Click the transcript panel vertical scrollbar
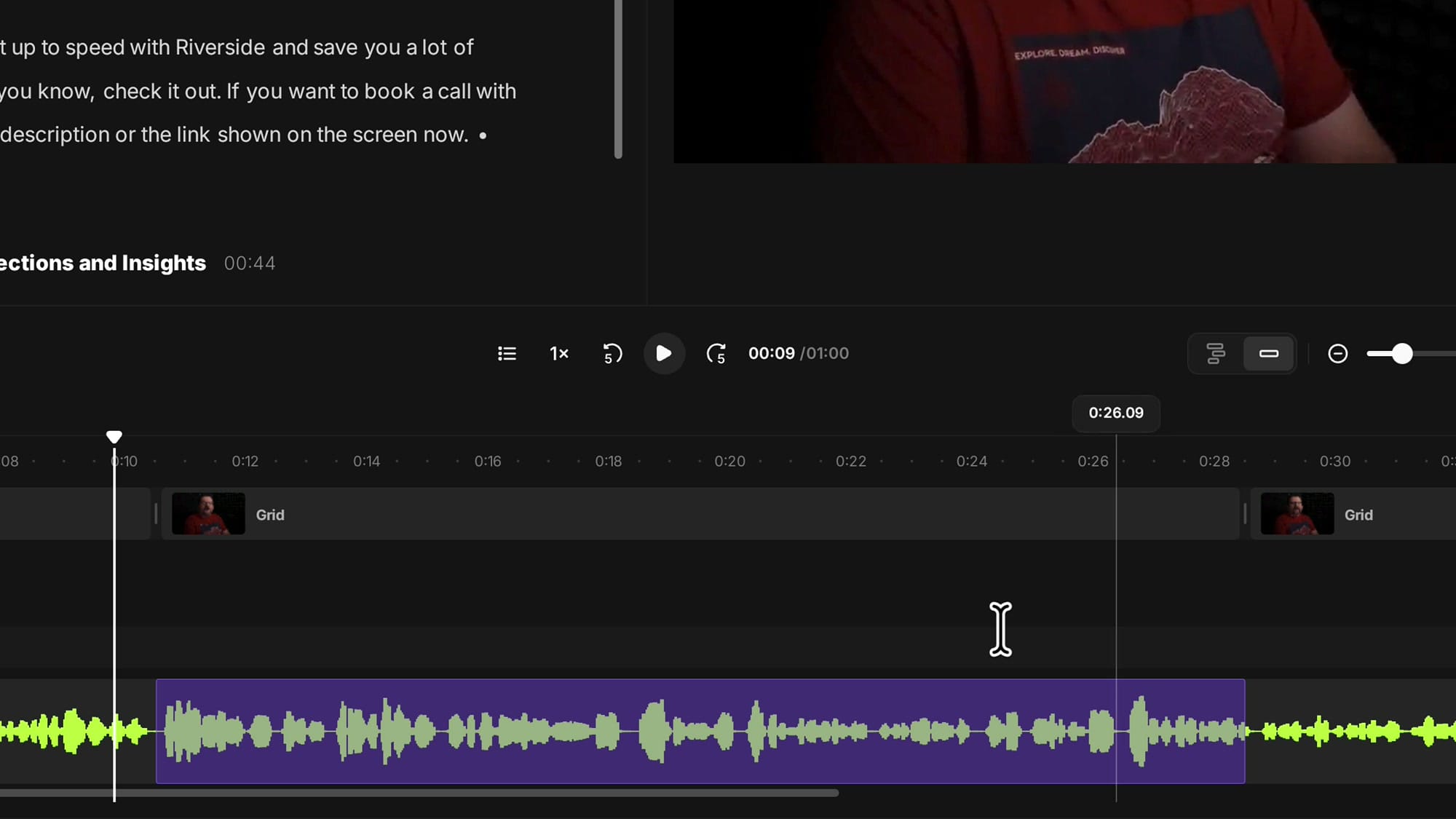Screen dimensions: 1456x819 pos(618,79)
